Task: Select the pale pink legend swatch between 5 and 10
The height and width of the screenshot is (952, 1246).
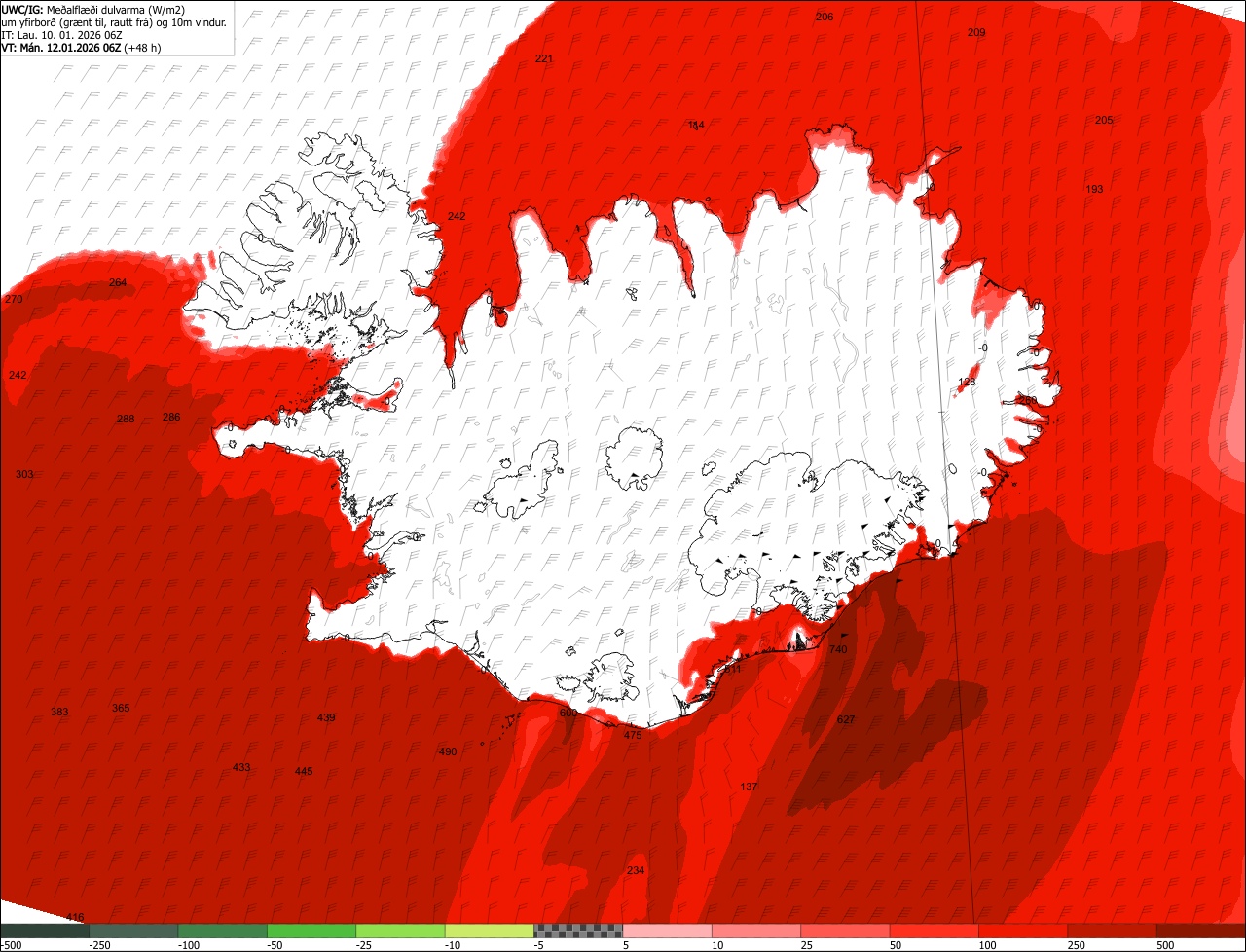Action: point(668,931)
